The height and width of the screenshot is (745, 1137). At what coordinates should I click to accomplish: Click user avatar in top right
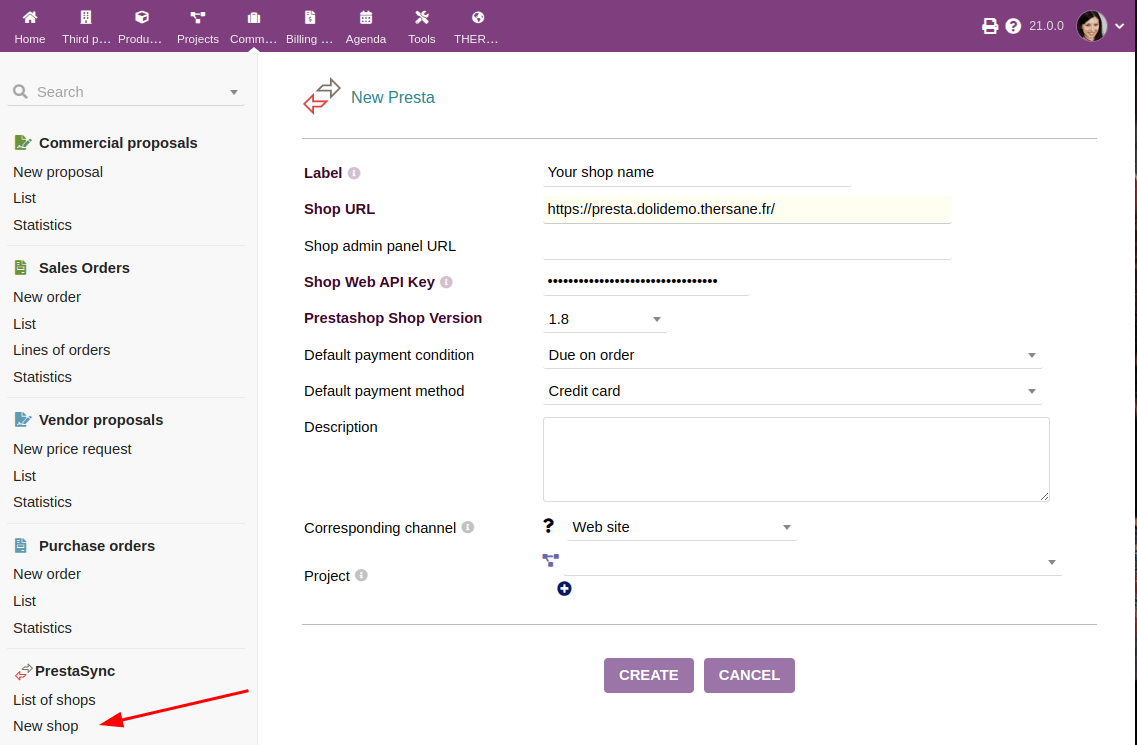tap(1091, 26)
